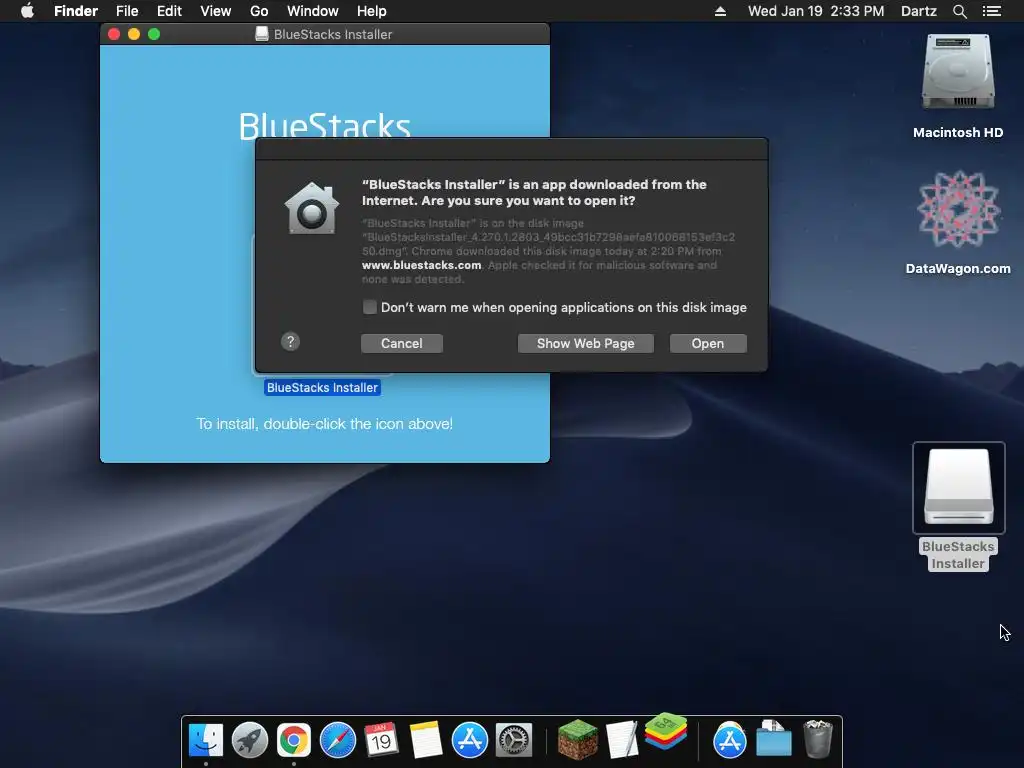Screen dimensions: 1024x768
Task: Open the Help menu
Action: [x=372, y=11]
